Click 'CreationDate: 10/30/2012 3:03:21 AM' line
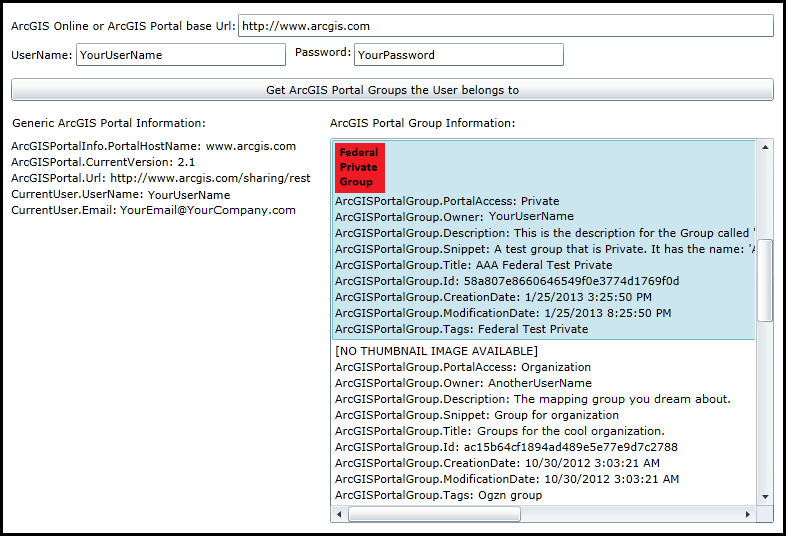This screenshot has height=536, width=786. click(x=497, y=463)
